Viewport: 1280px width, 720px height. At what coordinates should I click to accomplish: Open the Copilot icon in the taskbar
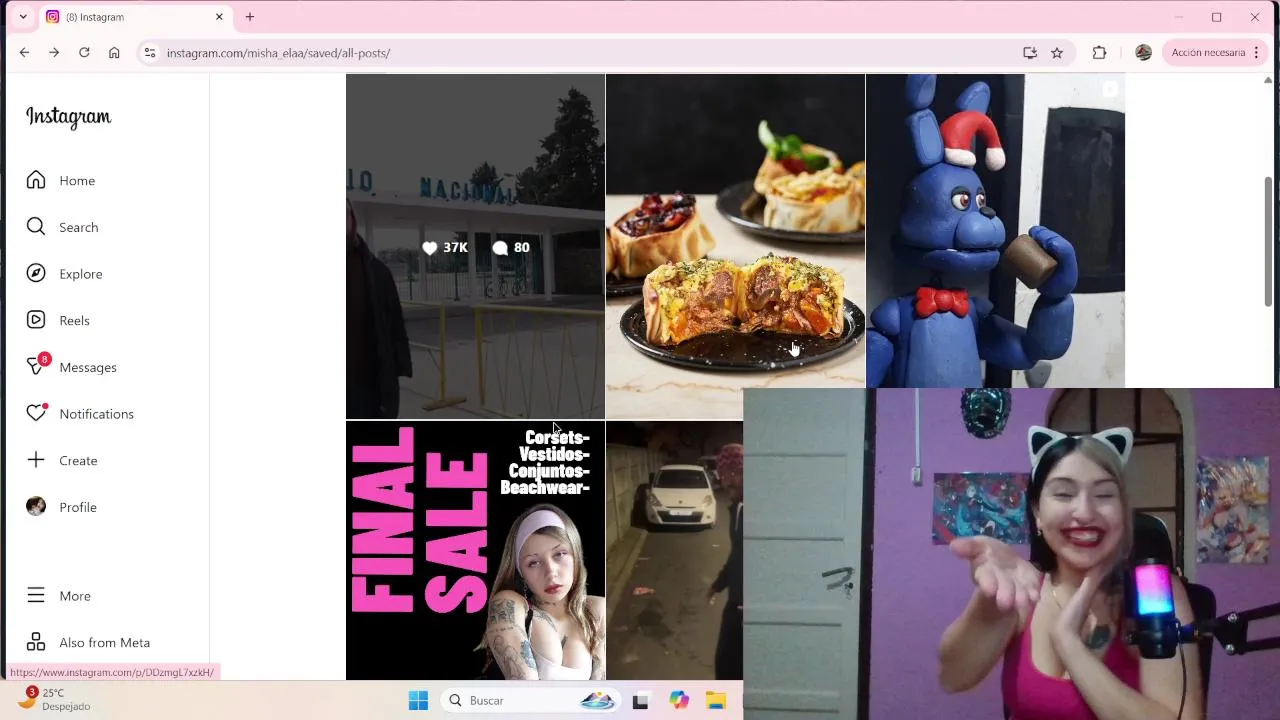[679, 700]
